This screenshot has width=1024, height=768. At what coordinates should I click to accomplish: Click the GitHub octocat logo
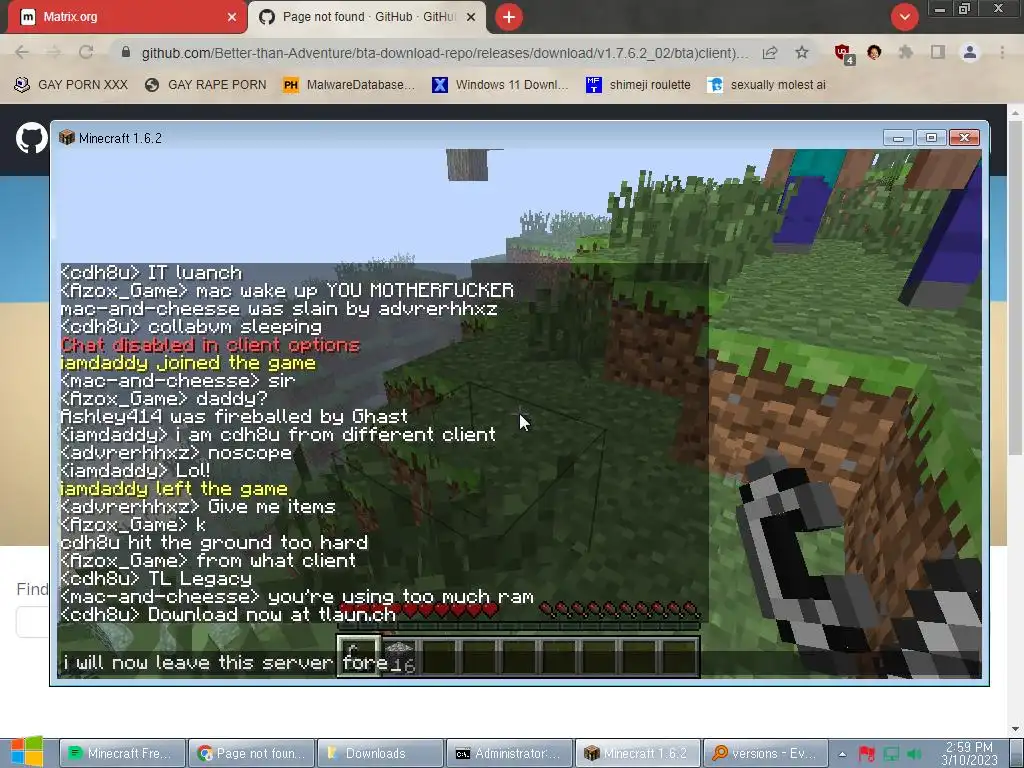click(31, 138)
